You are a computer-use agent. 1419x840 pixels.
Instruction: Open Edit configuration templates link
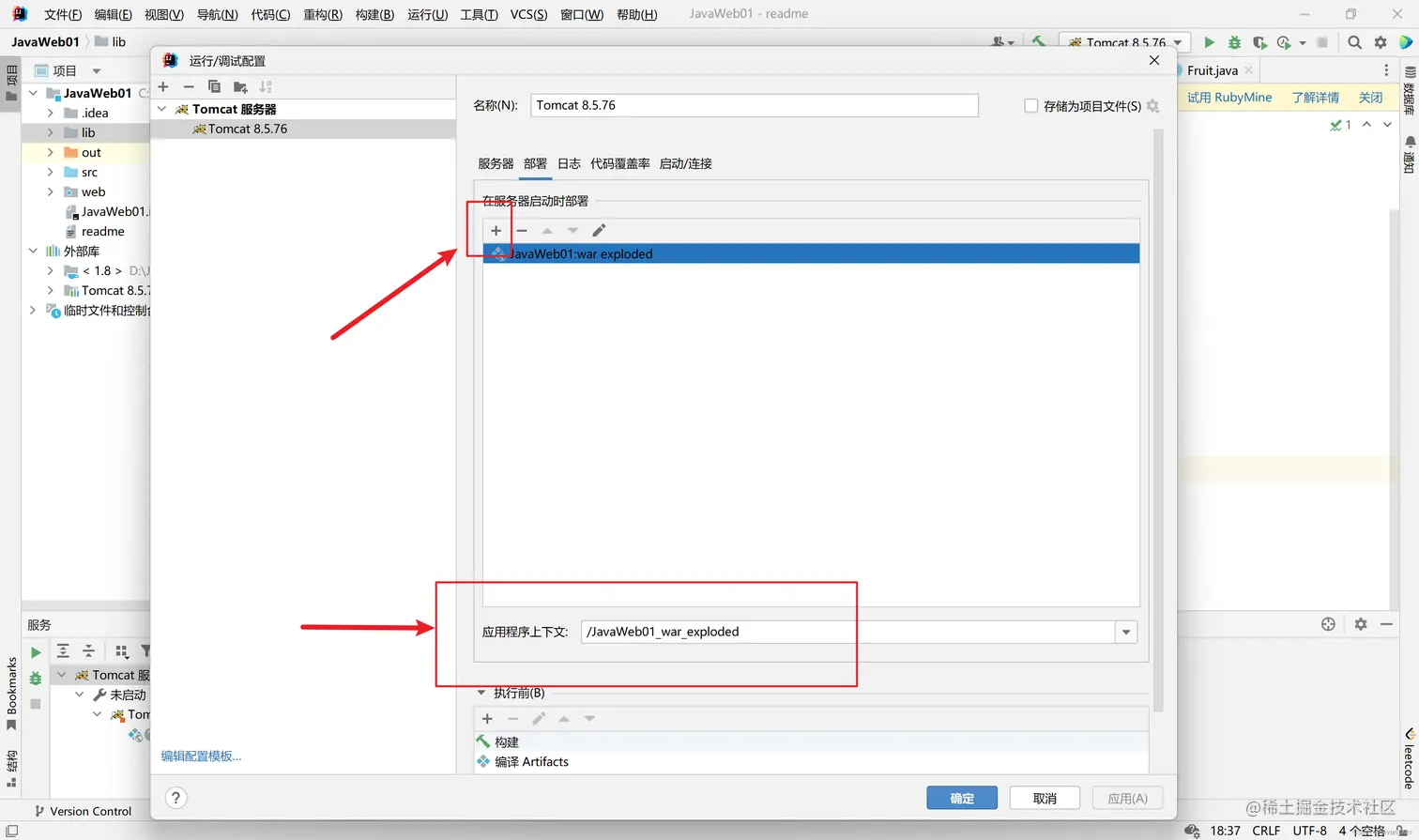tap(201, 756)
